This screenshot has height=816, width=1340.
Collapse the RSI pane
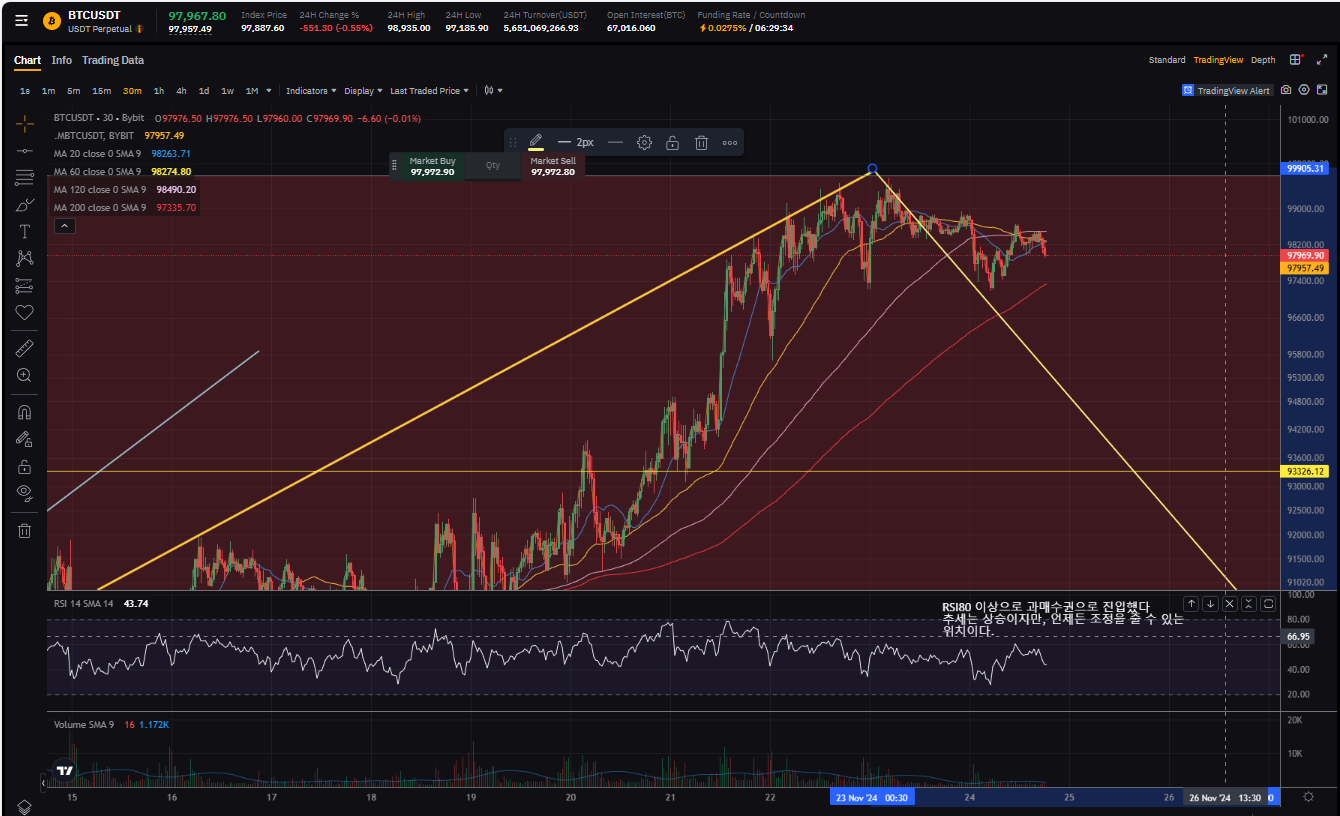[x=1249, y=604]
